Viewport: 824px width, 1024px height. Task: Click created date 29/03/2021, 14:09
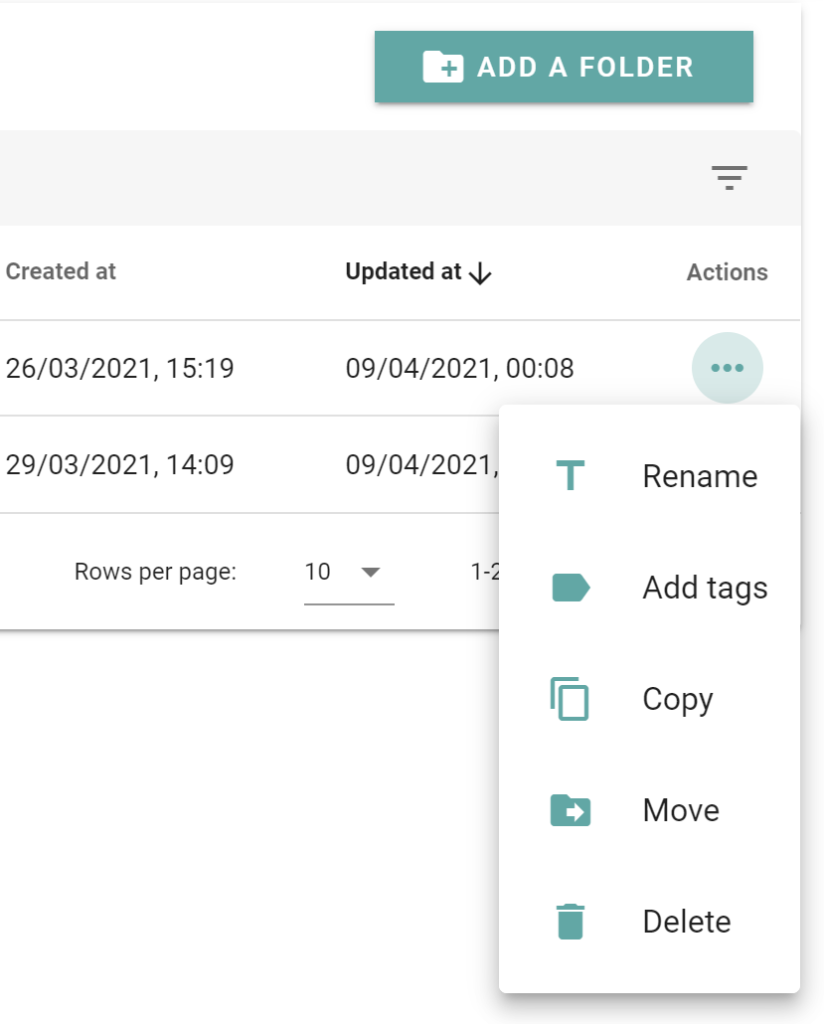click(119, 465)
